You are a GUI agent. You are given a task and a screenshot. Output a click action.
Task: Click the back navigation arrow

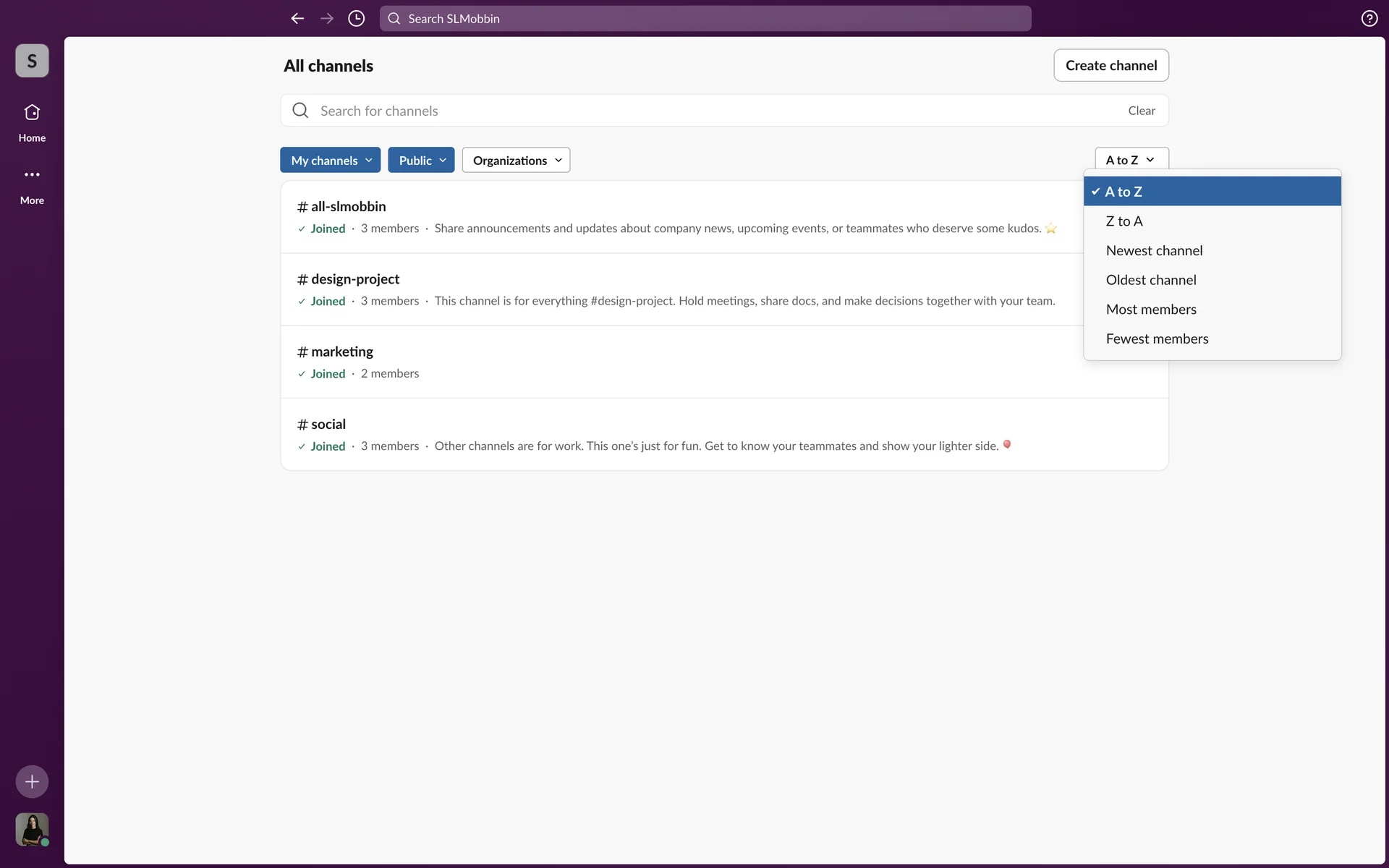pyautogui.click(x=297, y=19)
